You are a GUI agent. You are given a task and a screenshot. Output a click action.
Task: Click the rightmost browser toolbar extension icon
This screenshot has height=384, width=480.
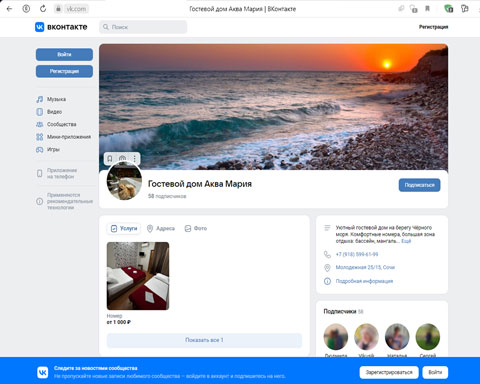coord(465,9)
